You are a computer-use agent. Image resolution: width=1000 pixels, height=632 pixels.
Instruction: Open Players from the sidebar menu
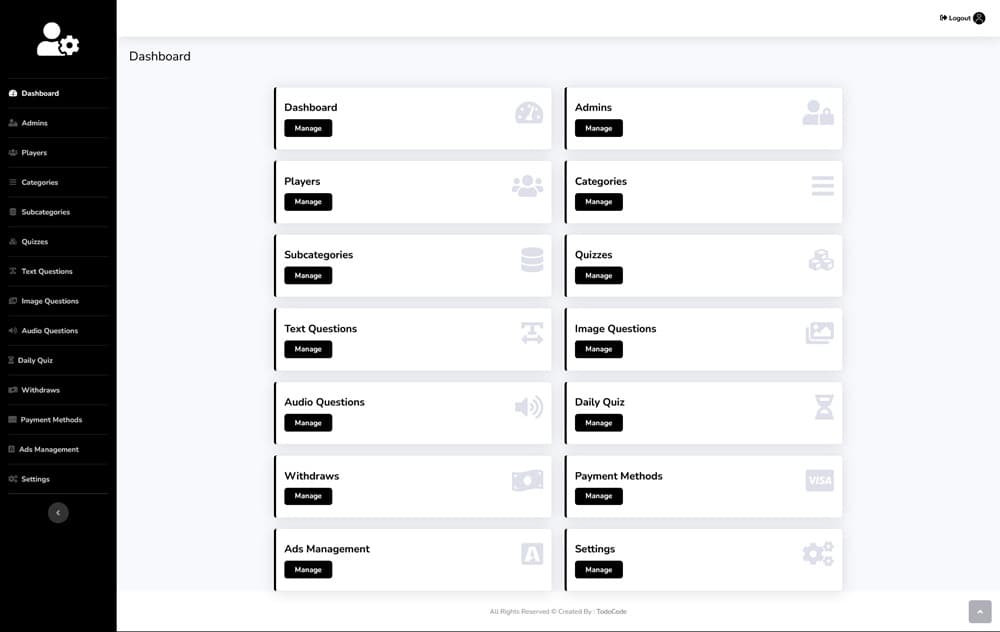coord(34,153)
